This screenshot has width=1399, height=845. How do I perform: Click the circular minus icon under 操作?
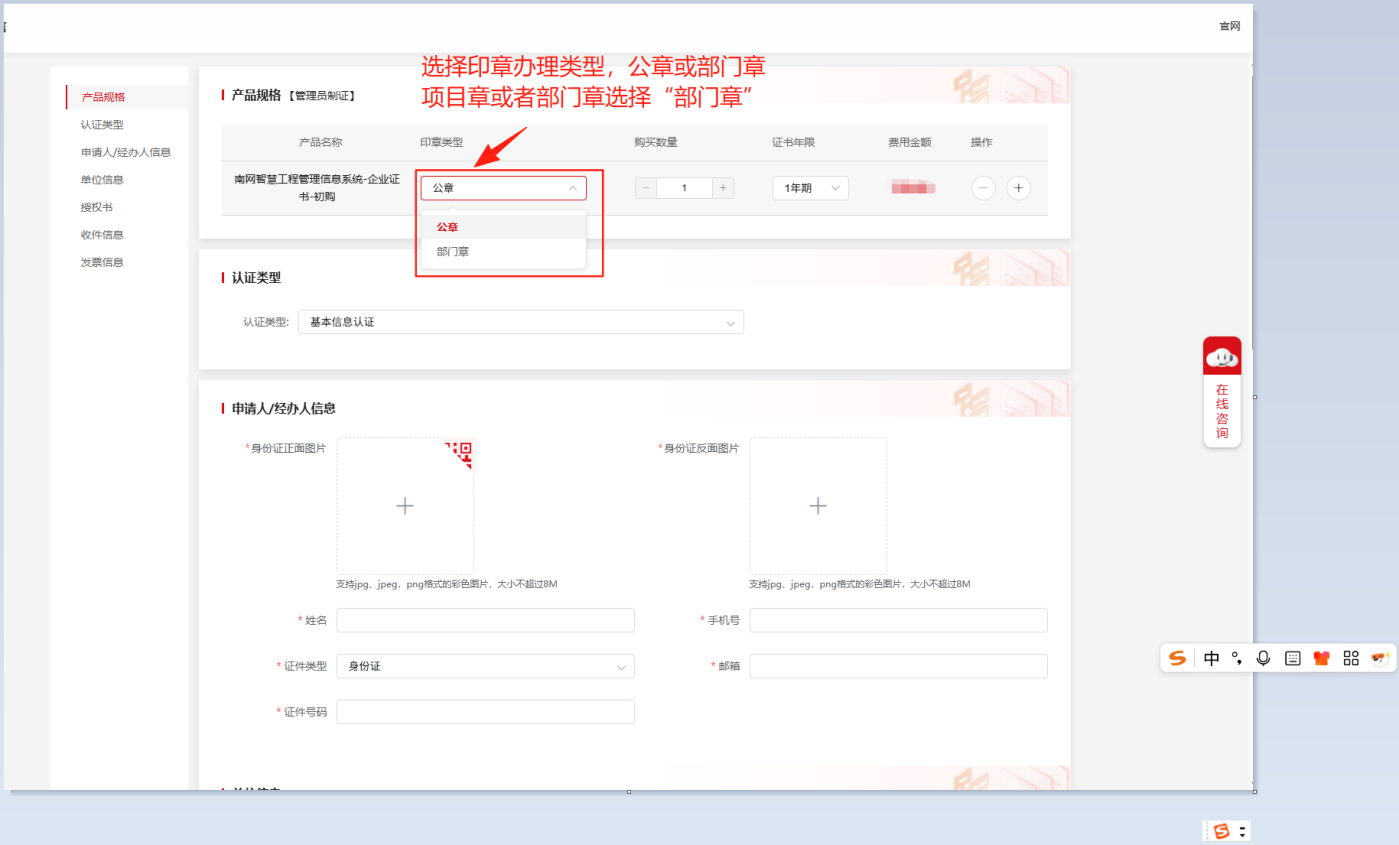coord(983,188)
